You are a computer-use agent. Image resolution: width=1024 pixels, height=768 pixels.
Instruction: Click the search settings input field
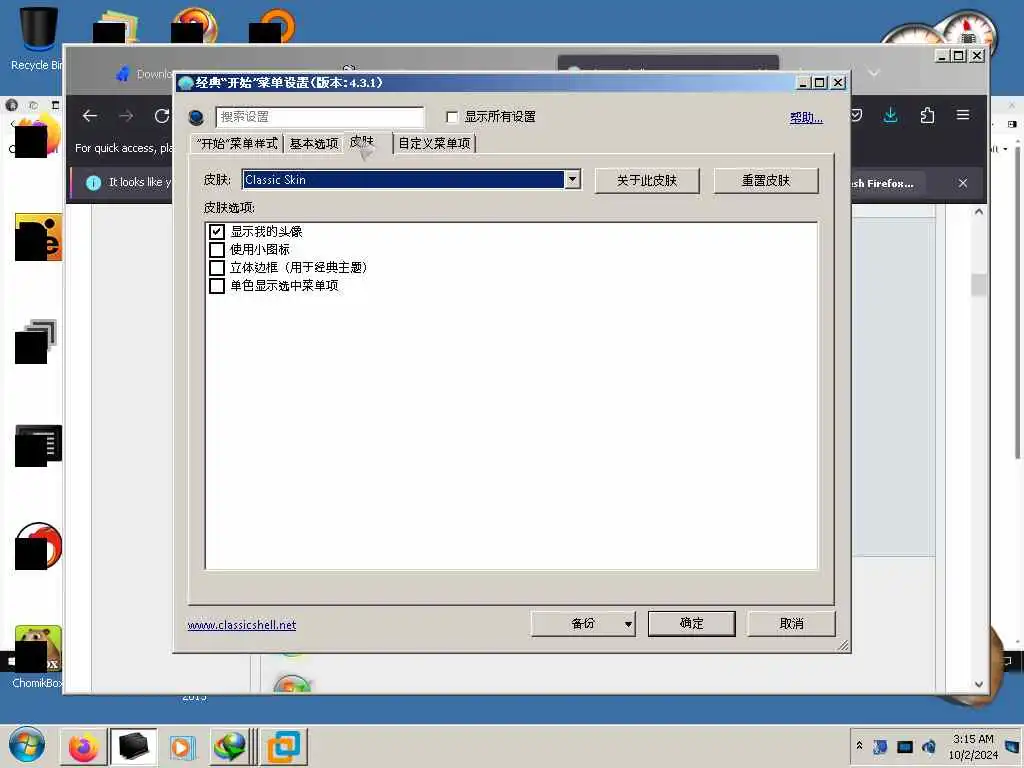coord(320,117)
